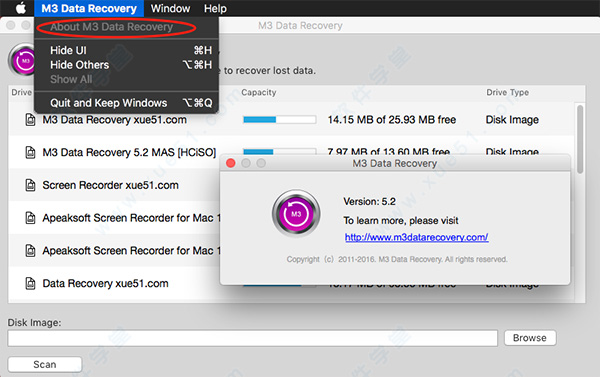This screenshot has height=377, width=600.
Task: Click the Capacity column header
Action: [259, 93]
